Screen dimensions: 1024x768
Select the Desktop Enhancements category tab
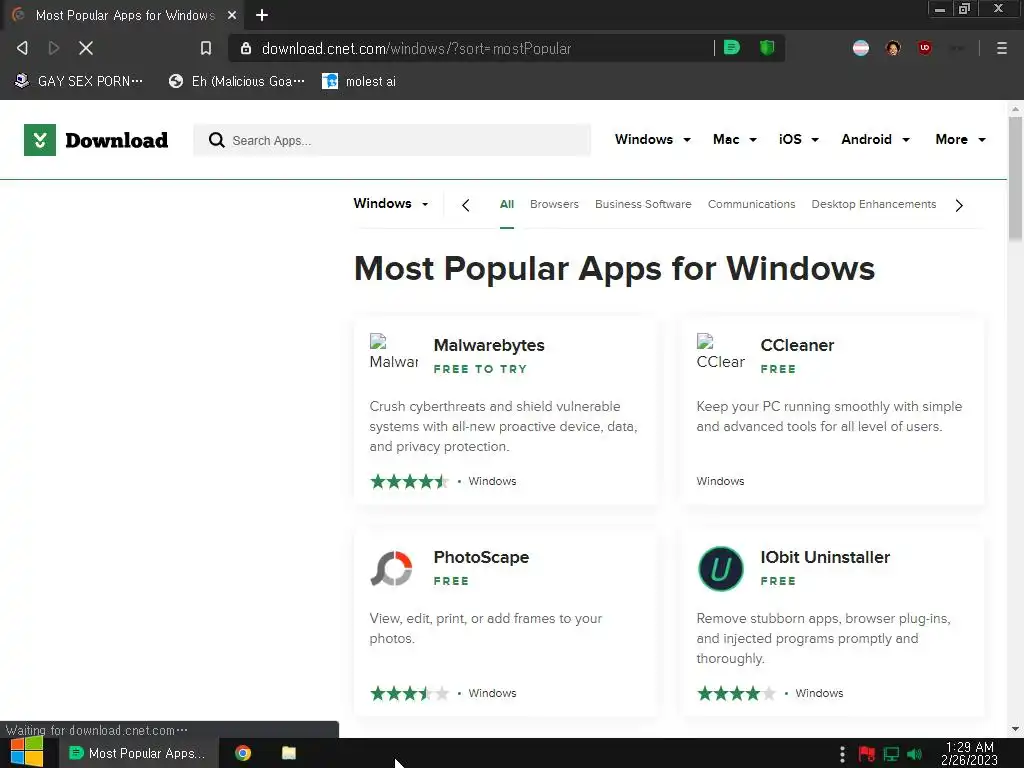(874, 204)
